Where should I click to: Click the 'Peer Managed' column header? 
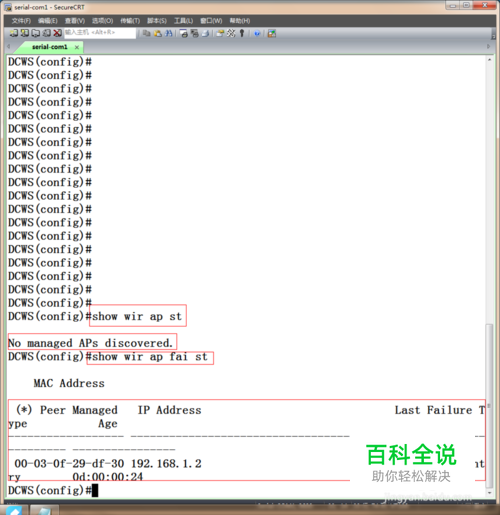click(x=79, y=410)
